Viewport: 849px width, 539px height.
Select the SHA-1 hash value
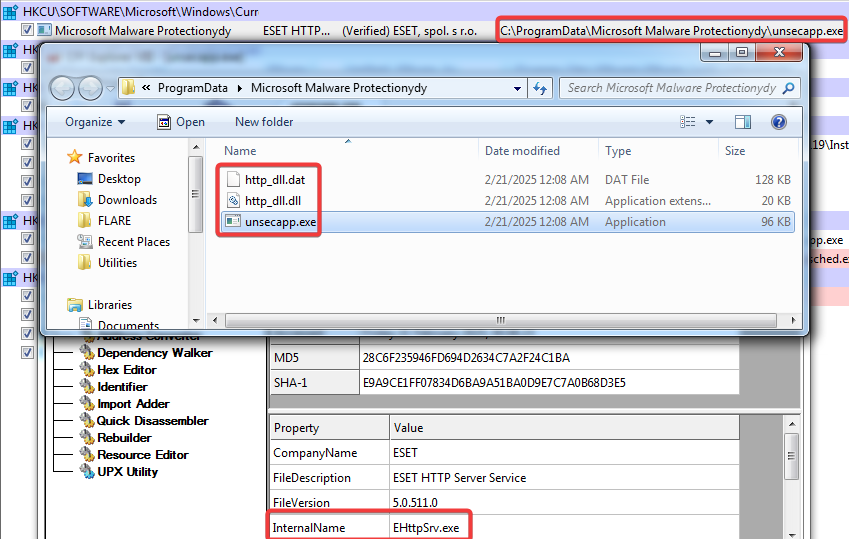[494, 383]
